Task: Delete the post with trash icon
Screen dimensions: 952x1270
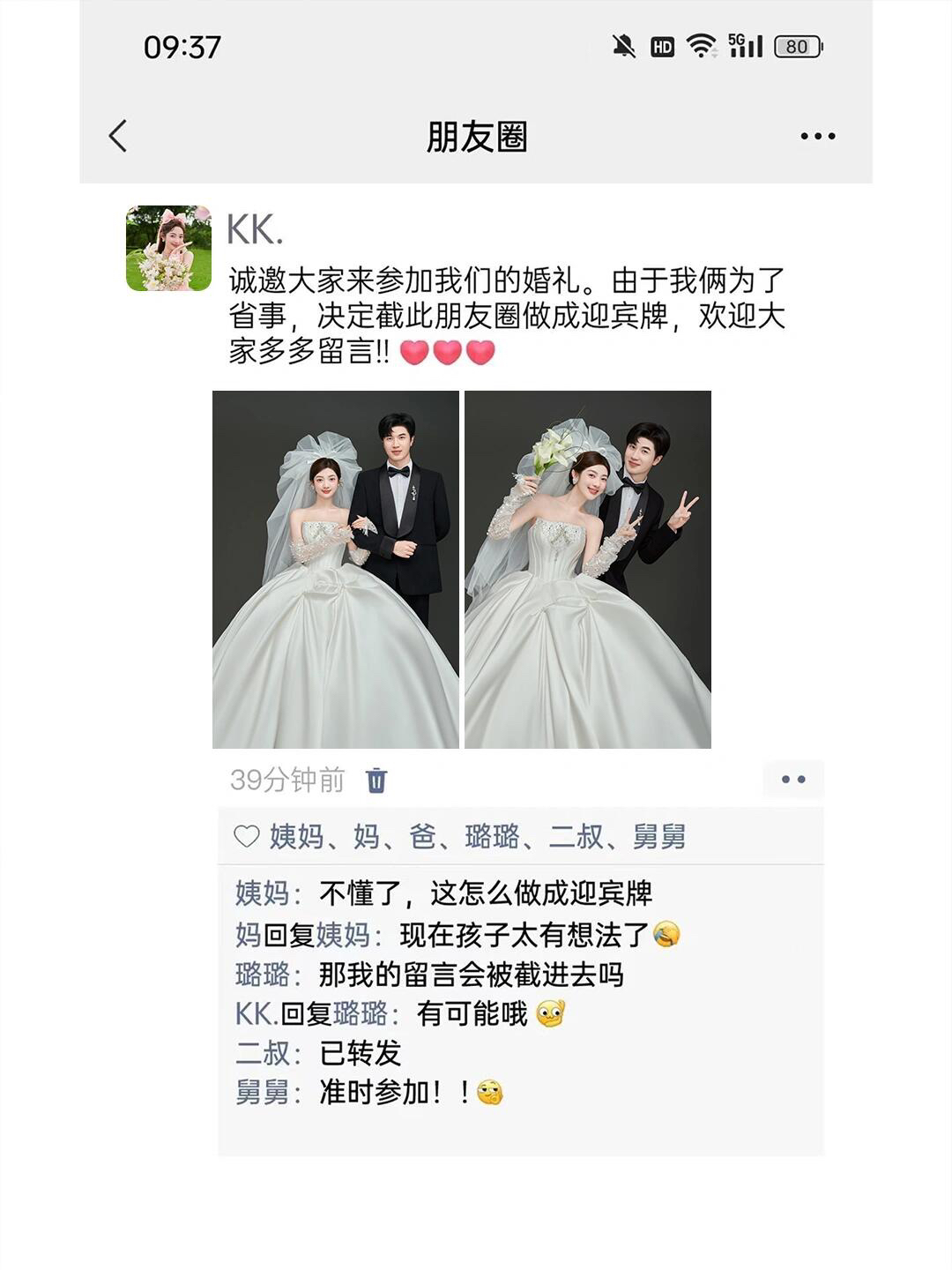Action: pyautogui.click(x=376, y=781)
